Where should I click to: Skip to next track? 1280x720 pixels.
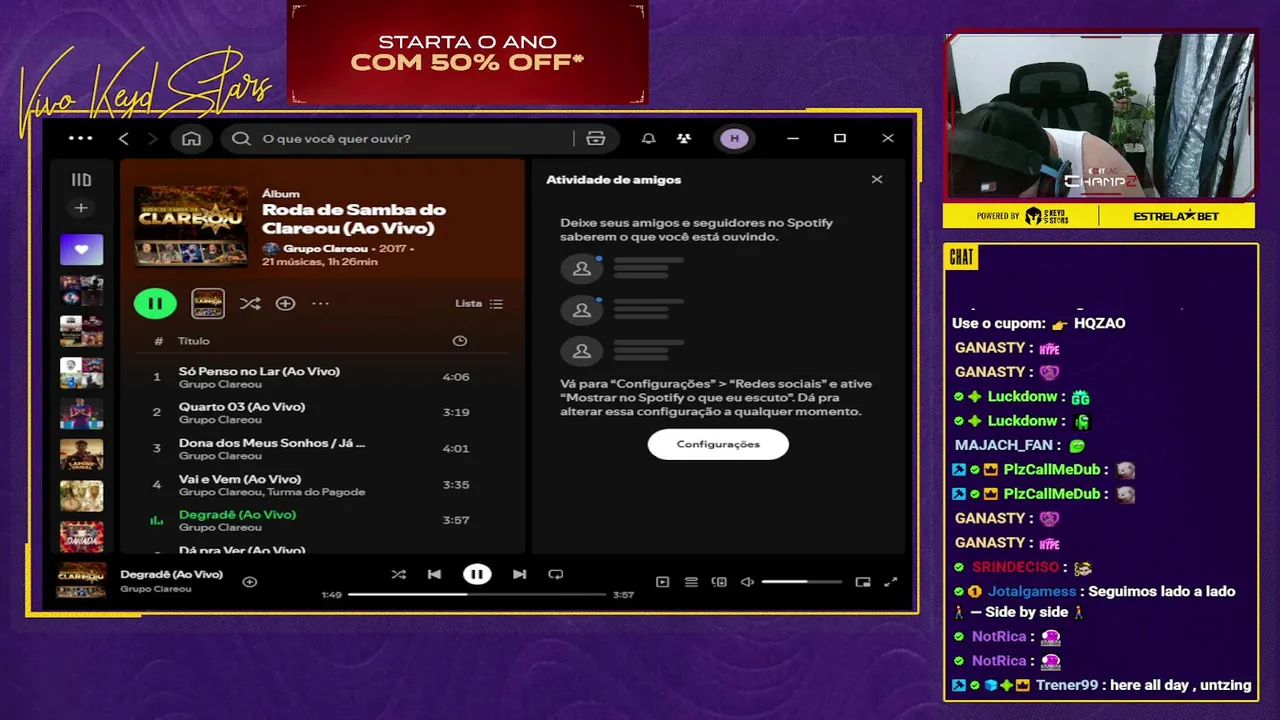pyautogui.click(x=519, y=574)
